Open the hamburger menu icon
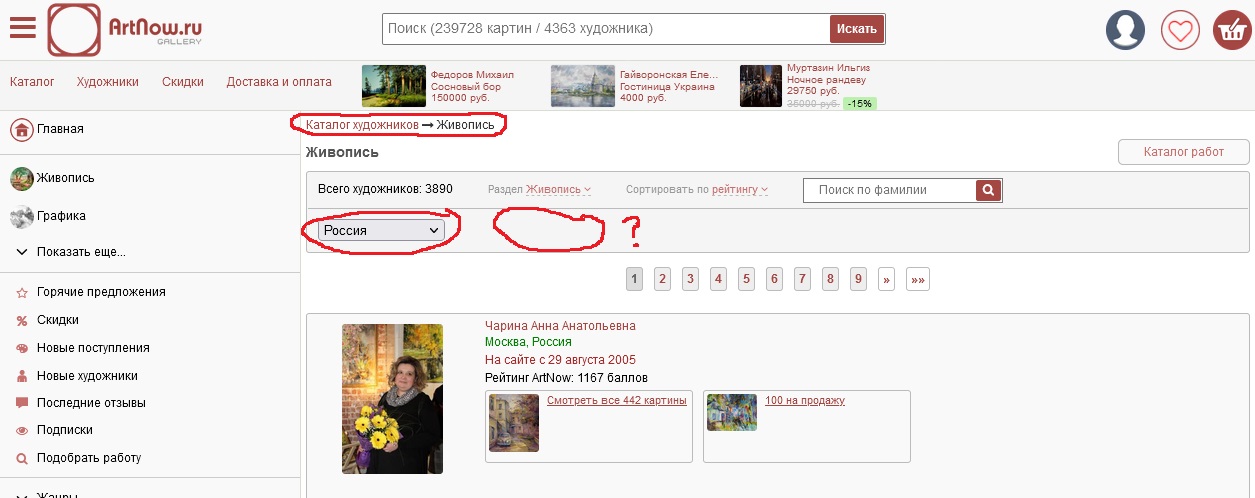Viewport: 1255px width, 498px height. point(22,28)
